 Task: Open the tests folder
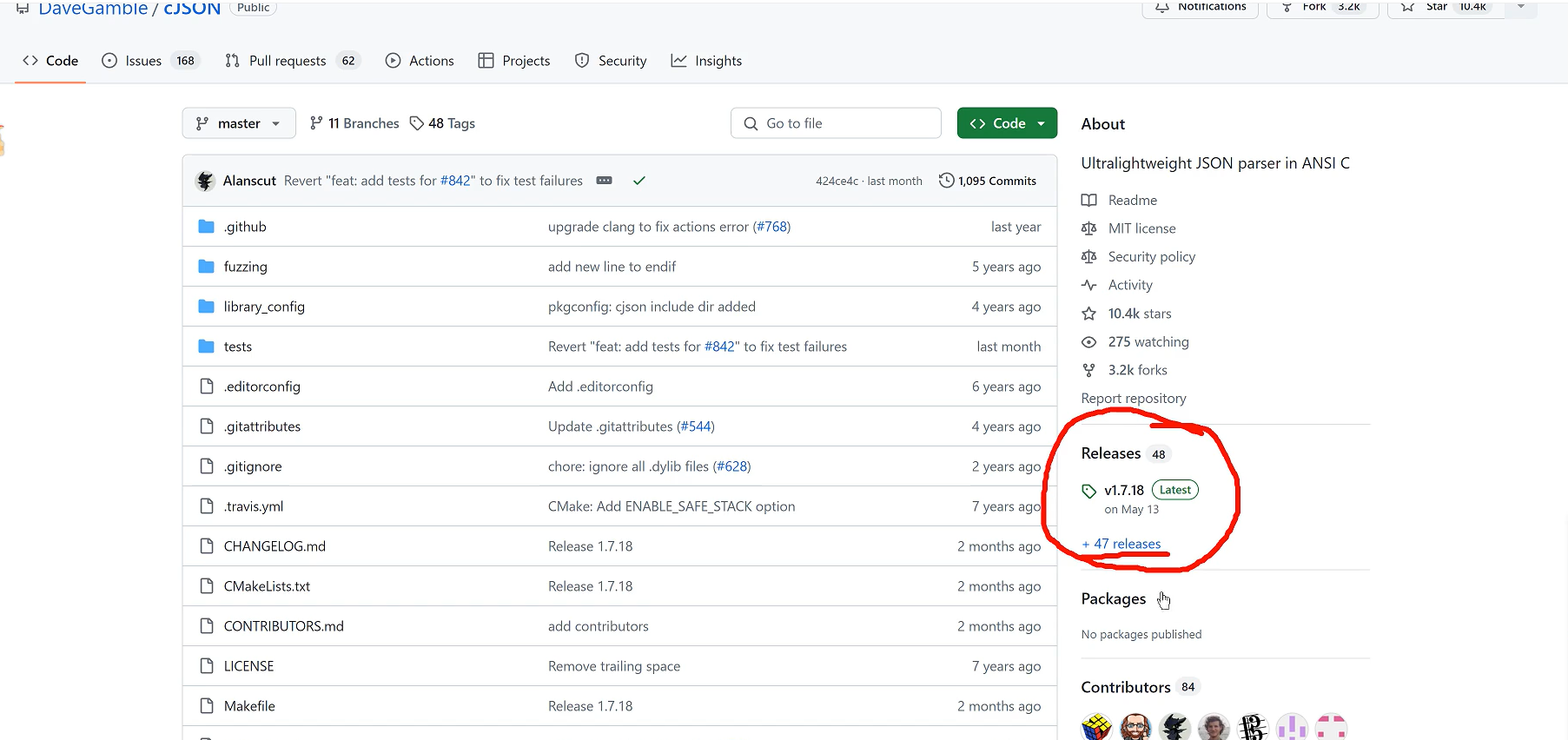coord(238,347)
